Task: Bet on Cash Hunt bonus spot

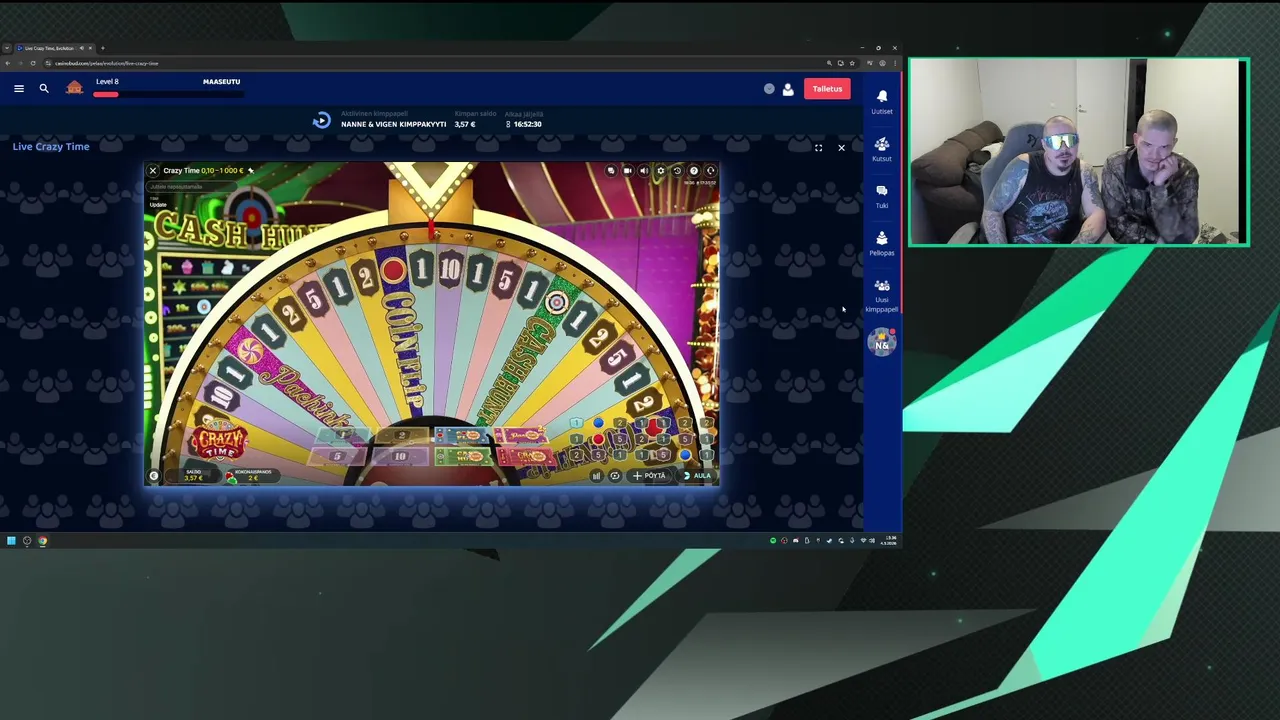Action: (463, 456)
